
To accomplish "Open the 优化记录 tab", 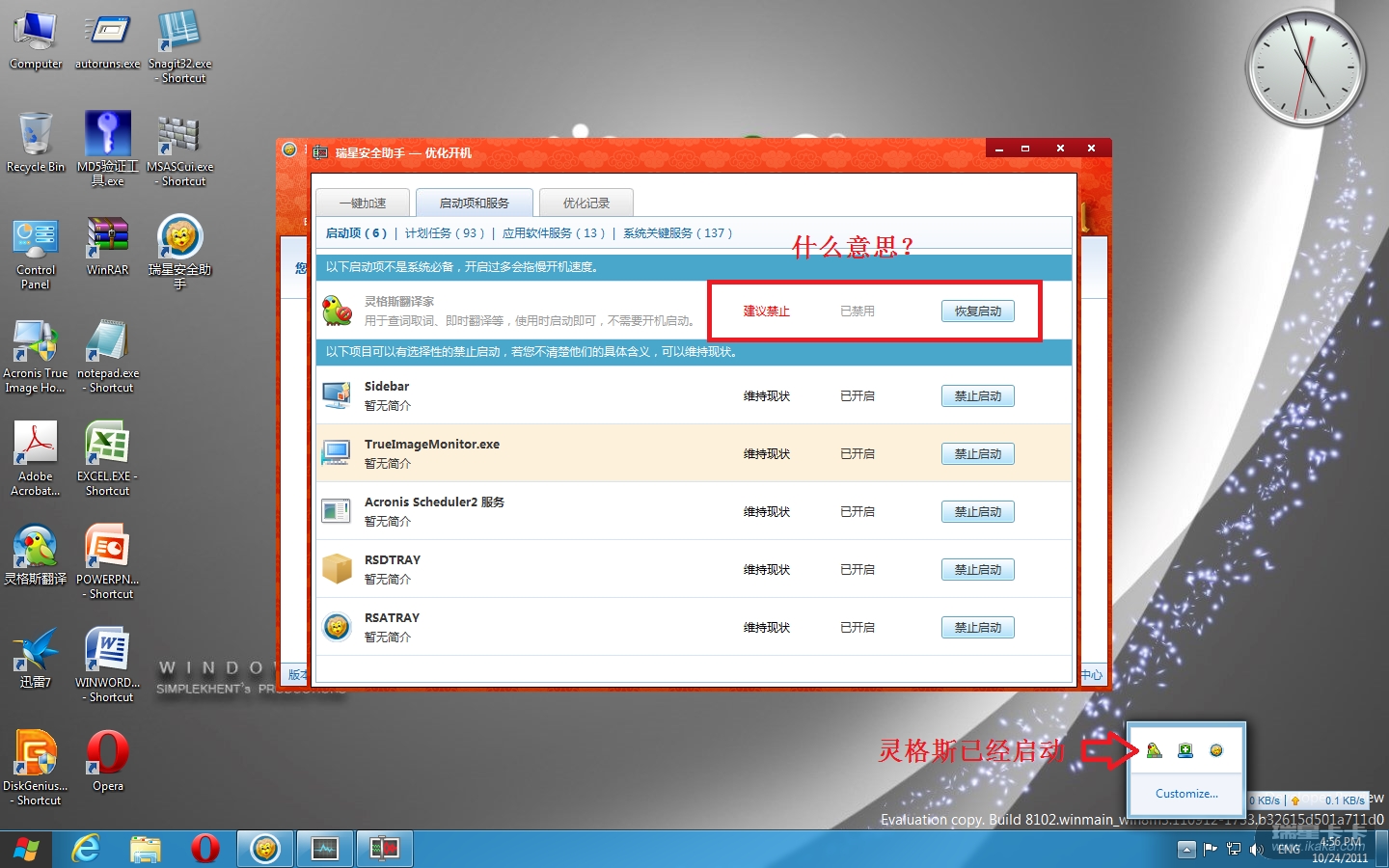I will [x=586, y=203].
